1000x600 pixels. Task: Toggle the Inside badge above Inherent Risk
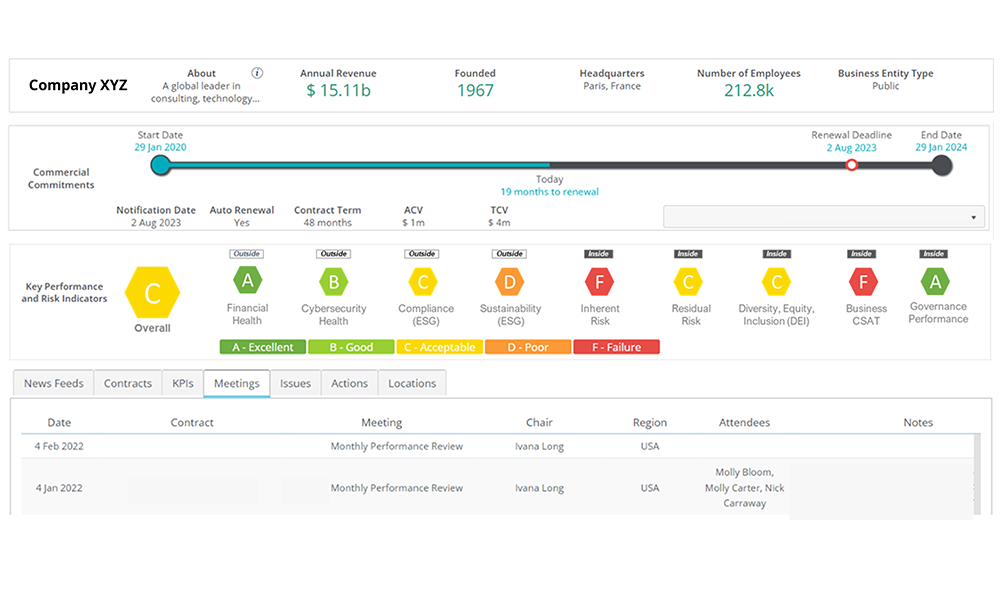[x=598, y=254]
